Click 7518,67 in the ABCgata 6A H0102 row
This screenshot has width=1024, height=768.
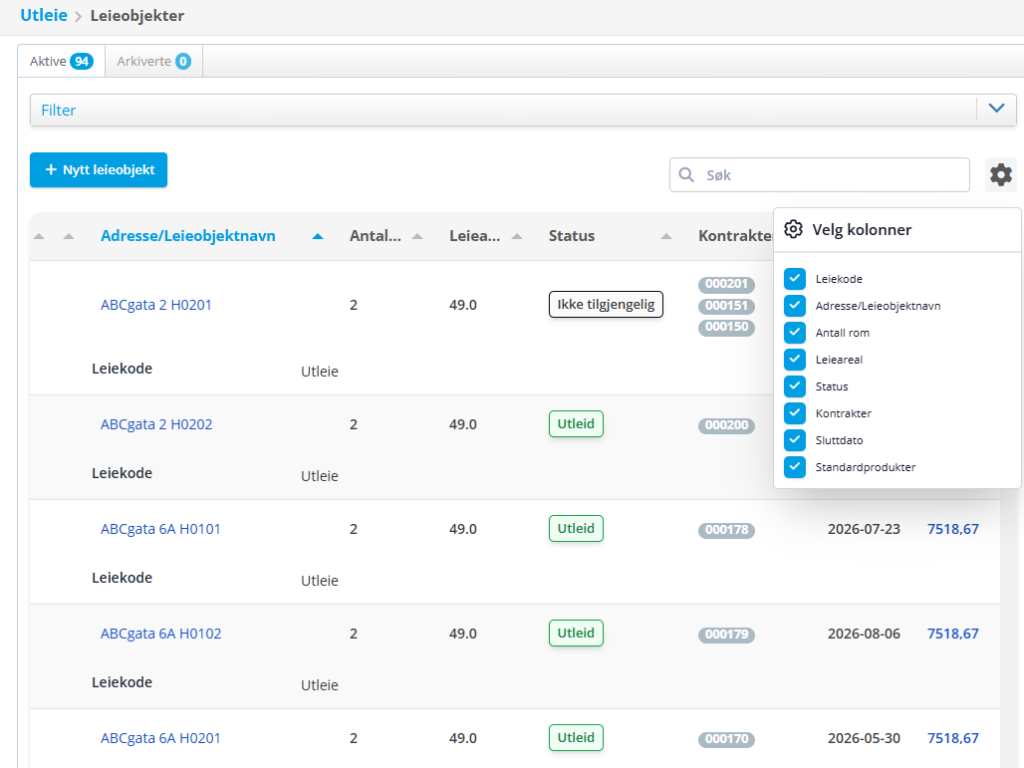pos(953,633)
